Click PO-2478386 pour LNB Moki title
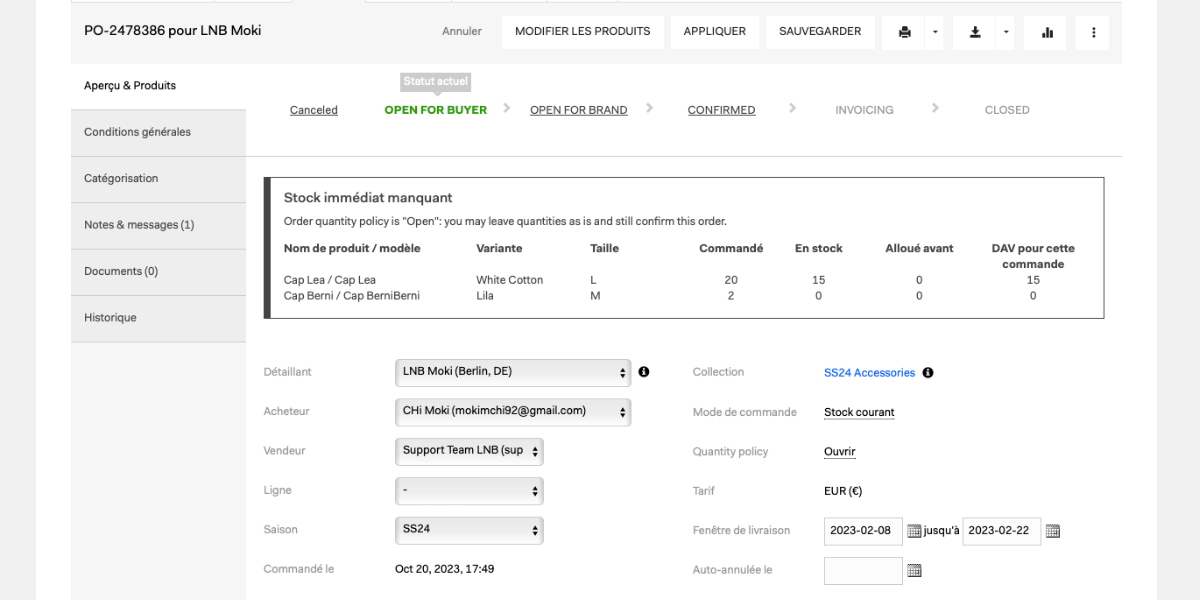Viewport: 1200px width, 600px height. click(x=173, y=31)
